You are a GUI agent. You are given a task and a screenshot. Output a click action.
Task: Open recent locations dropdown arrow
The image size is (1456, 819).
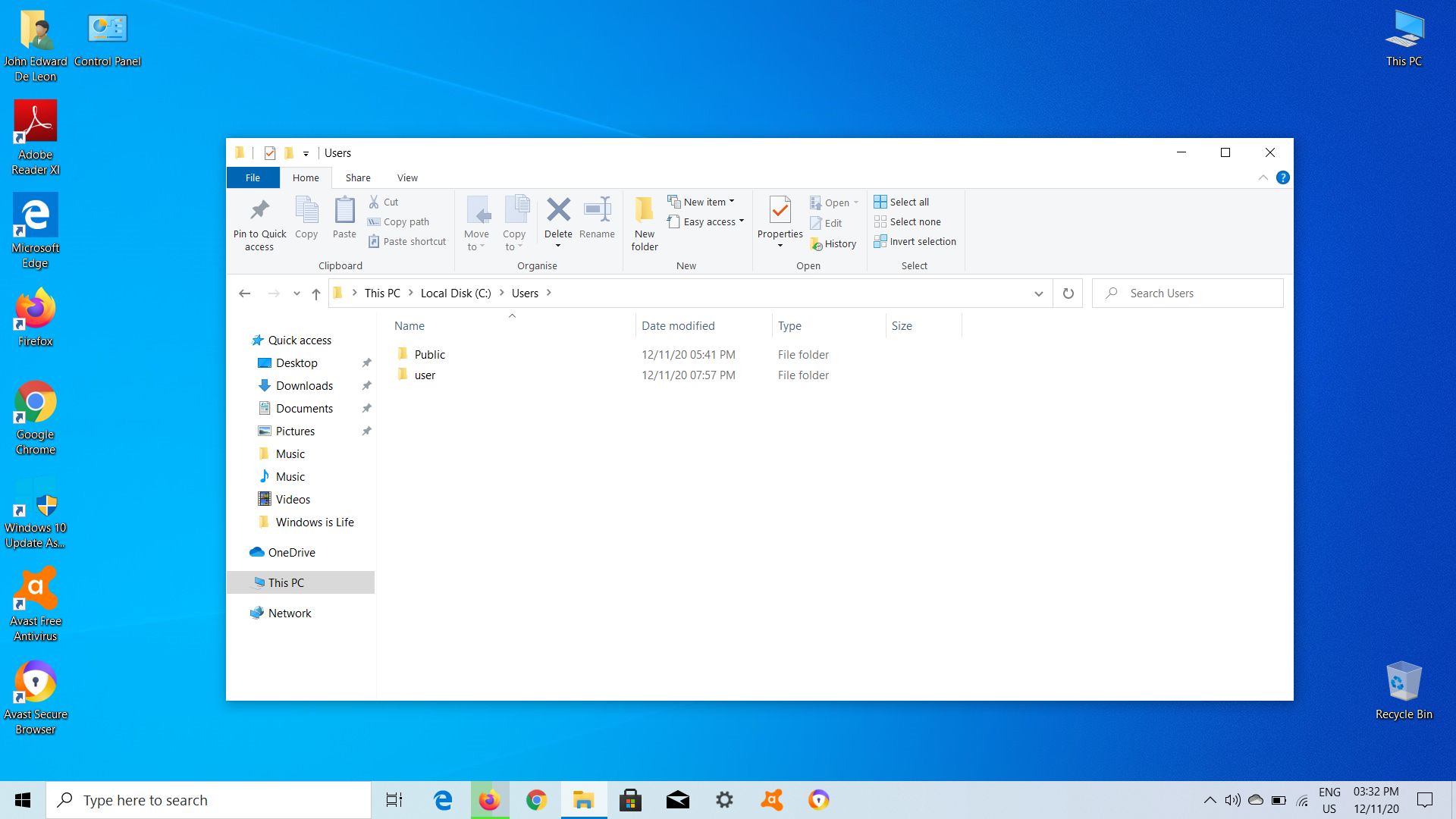click(297, 293)
